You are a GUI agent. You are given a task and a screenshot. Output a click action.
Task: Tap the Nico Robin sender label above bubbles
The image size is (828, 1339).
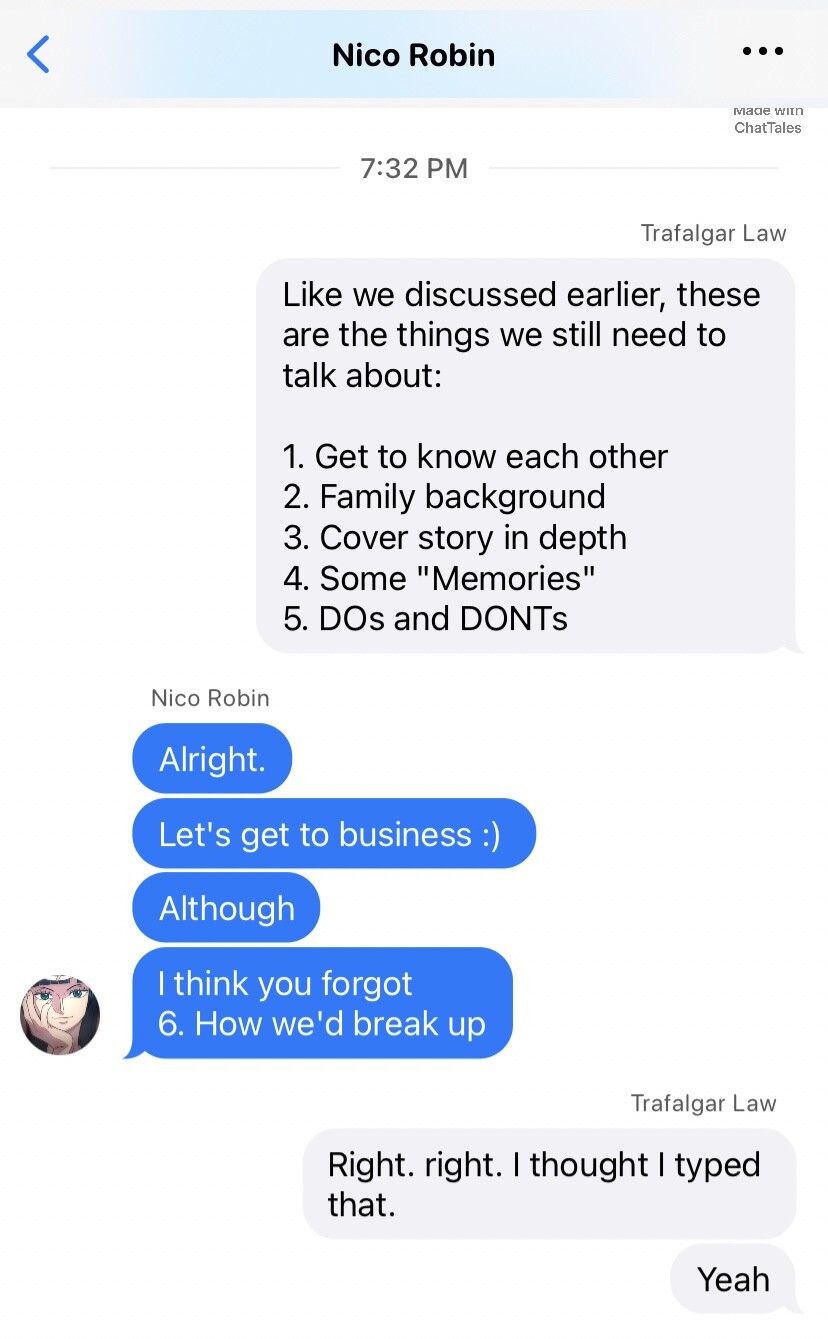click(210, 697)
